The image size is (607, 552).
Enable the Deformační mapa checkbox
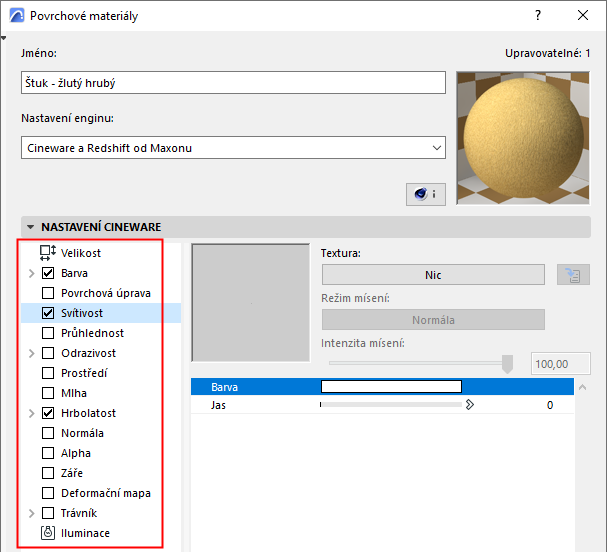pos(48,493)
